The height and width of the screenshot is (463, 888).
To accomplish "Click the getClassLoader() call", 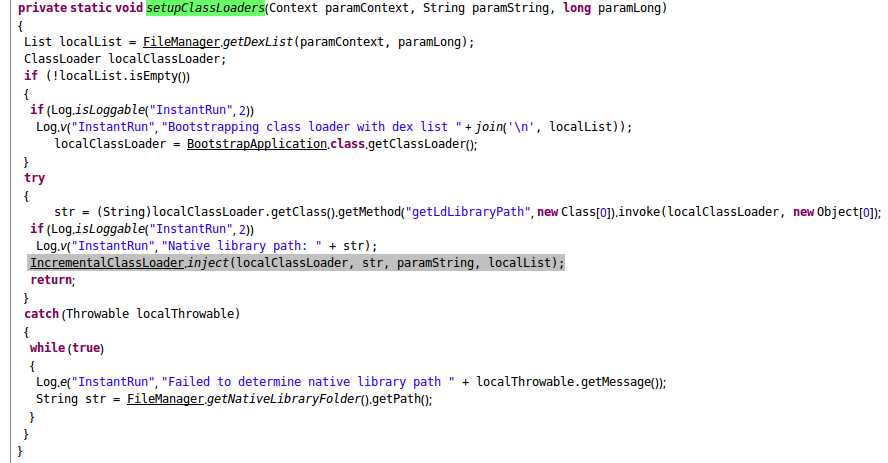I will coord(422,144).
